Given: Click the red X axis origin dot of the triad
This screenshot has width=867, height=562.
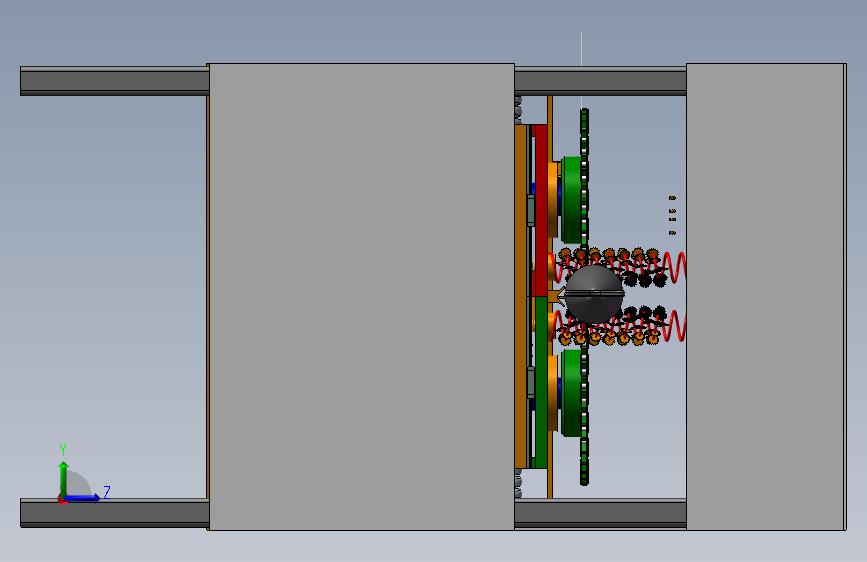Looking at the screenshot, I should pos(62,500).
